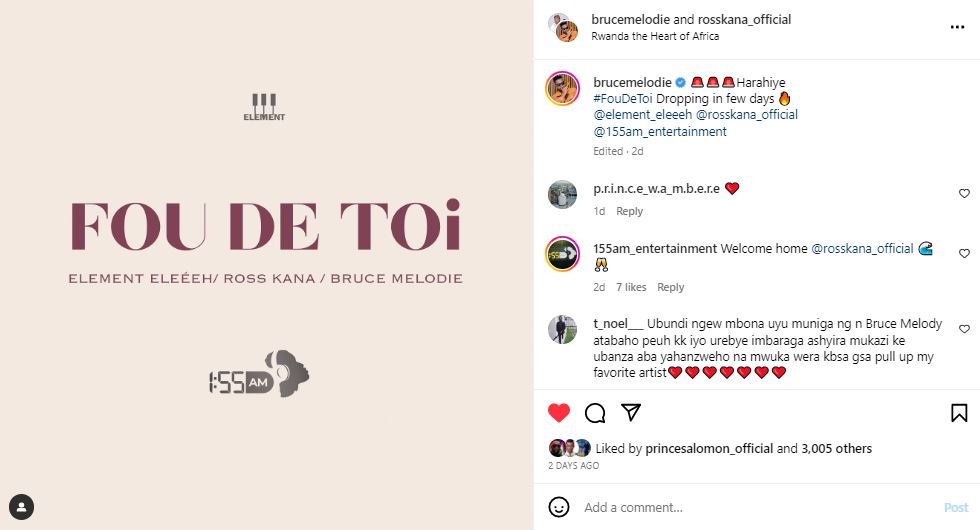
Task: Show tagged people icon on image
Action: tap(22, 507)
